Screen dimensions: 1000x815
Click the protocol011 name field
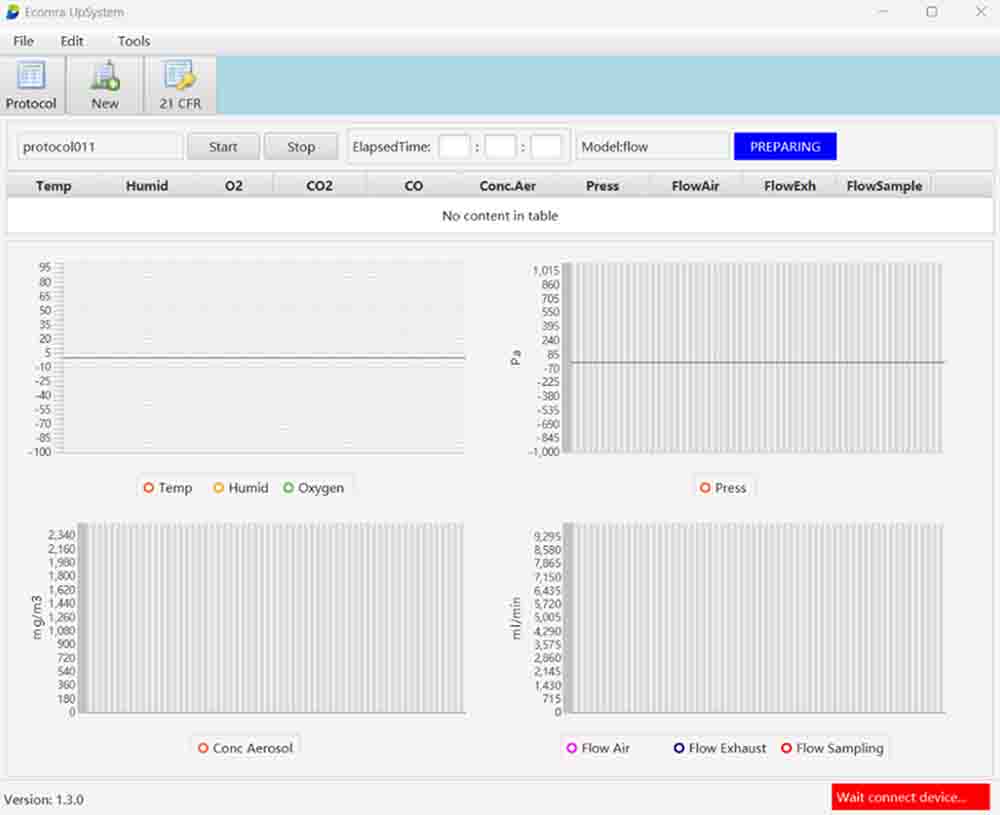(100, 147)
